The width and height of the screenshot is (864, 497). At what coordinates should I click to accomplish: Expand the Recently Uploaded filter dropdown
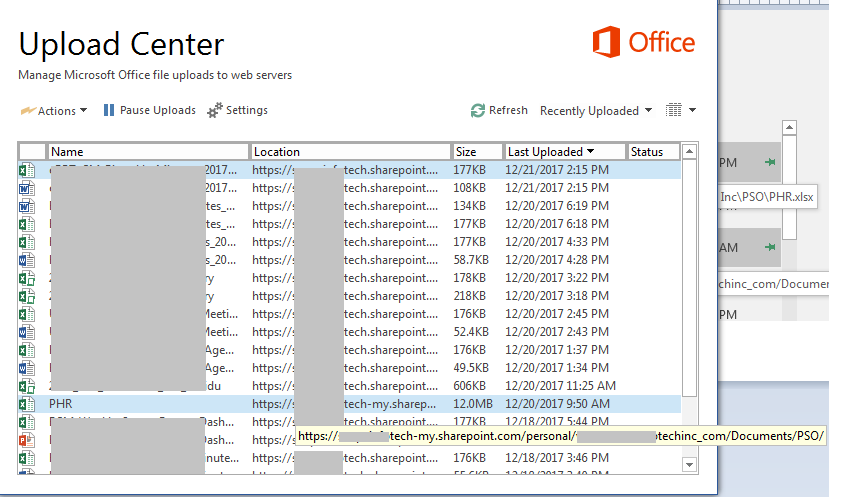(596, 111)
